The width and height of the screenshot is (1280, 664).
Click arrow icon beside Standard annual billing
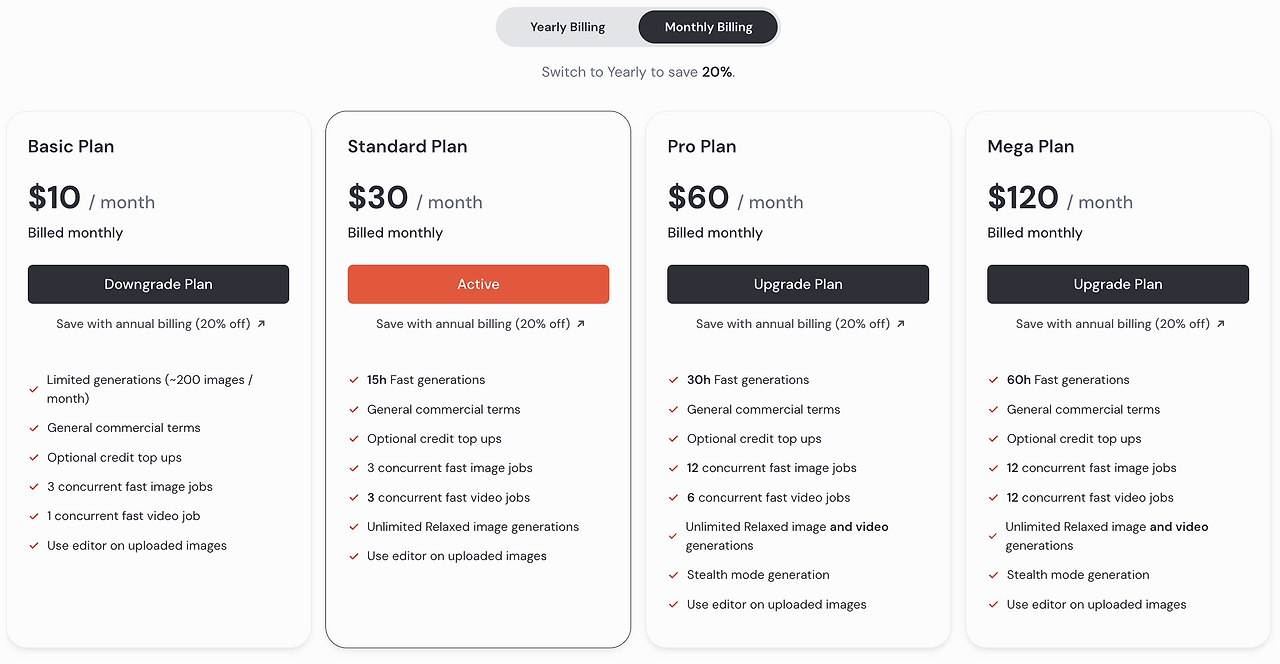point(581,324)
